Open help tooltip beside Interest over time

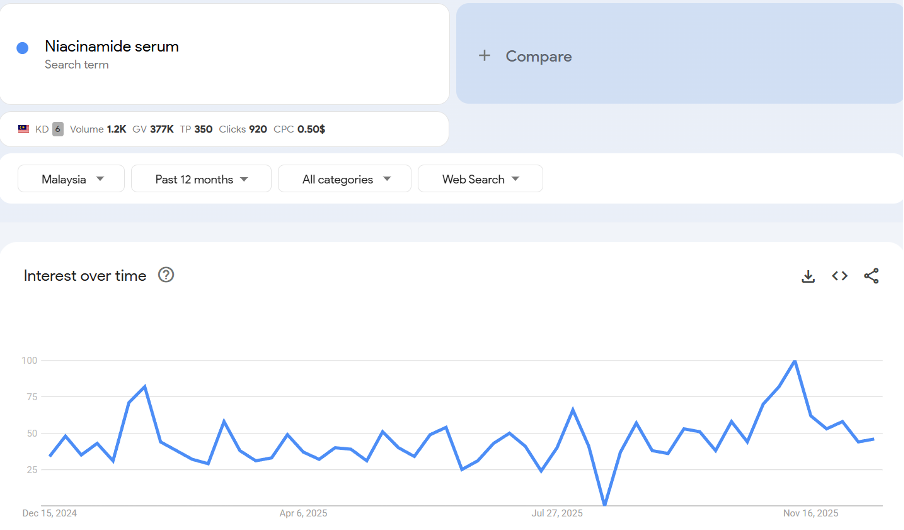pyautogui.click(x=166, y=275)
